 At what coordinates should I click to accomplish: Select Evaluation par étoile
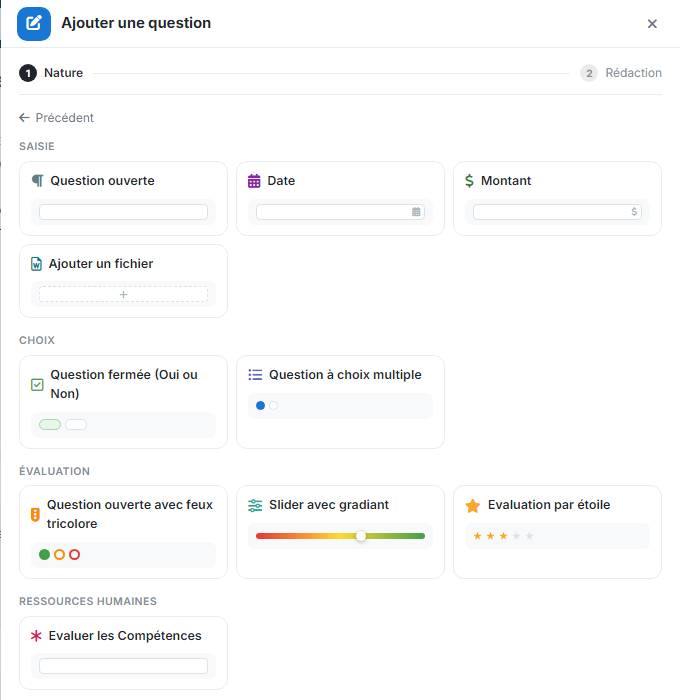click(x=557, y=532)
